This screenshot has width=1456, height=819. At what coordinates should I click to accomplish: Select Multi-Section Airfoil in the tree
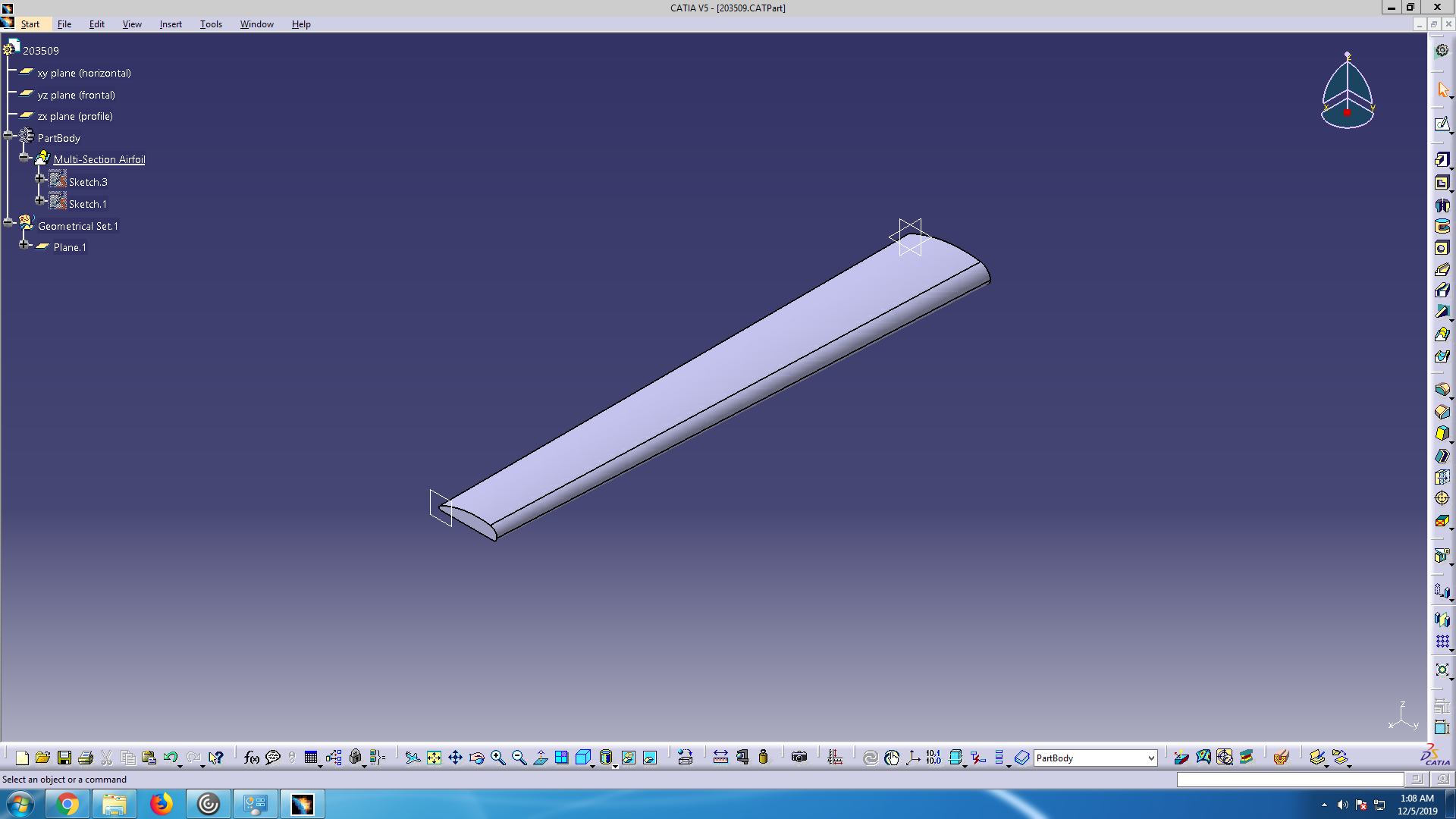(x=99, y=159)
